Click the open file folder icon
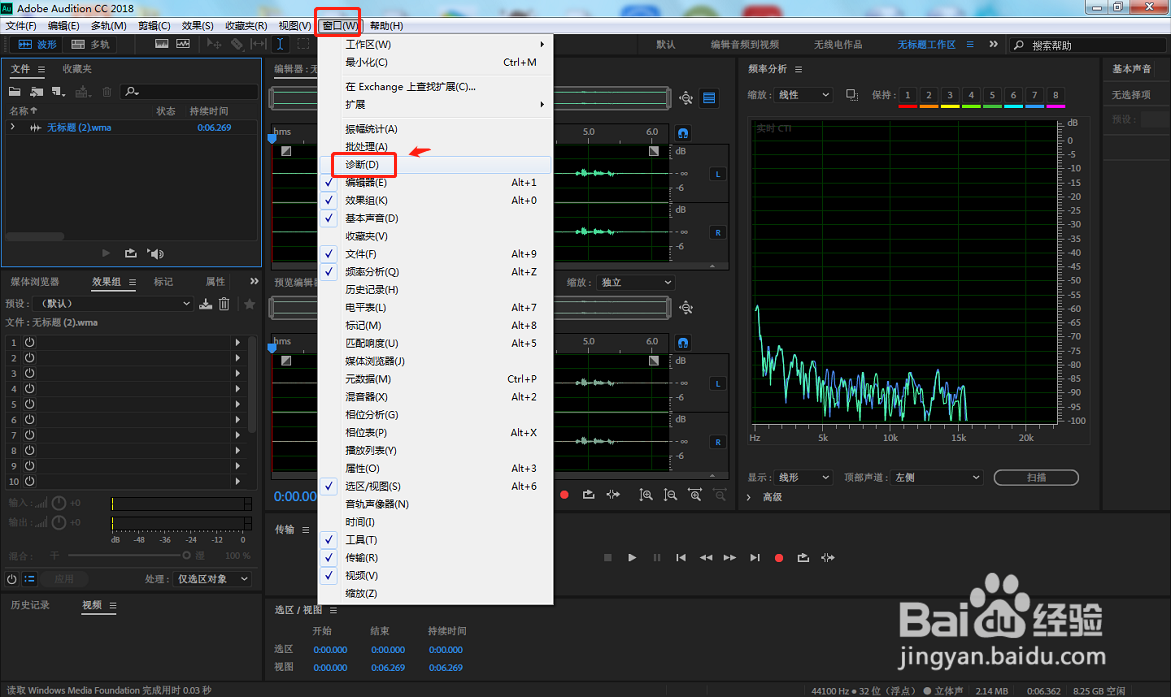Image resolution: width=1171 pixels, height=697 pixels. [15, 92]
